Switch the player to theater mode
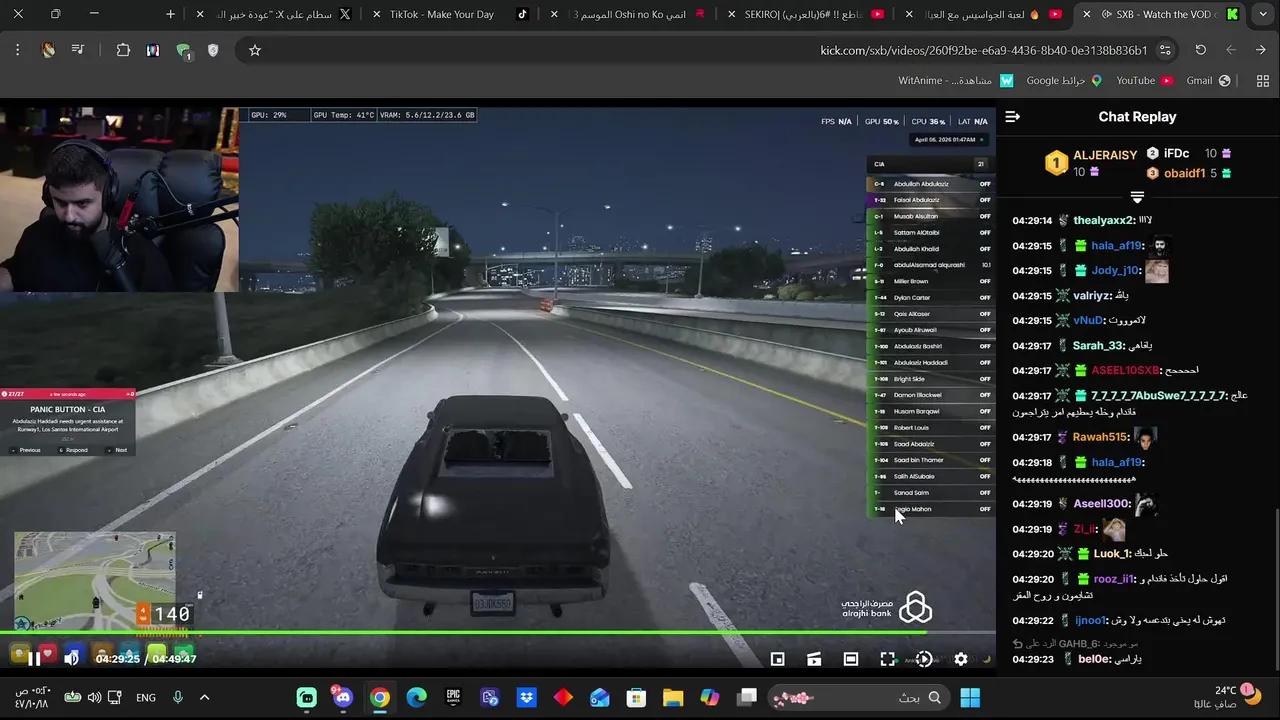 tap(851, 659)
